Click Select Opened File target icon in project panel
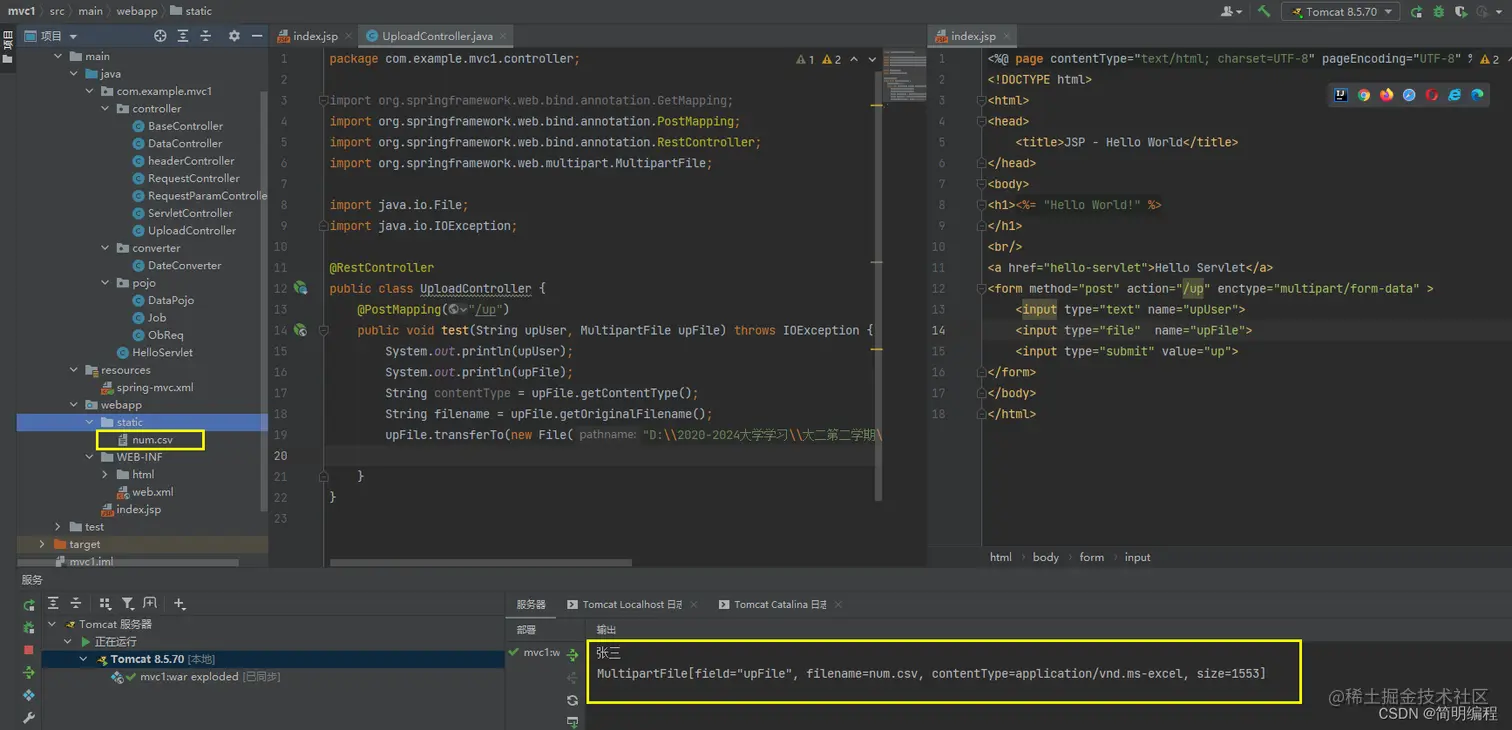 [x=160, y=35]
